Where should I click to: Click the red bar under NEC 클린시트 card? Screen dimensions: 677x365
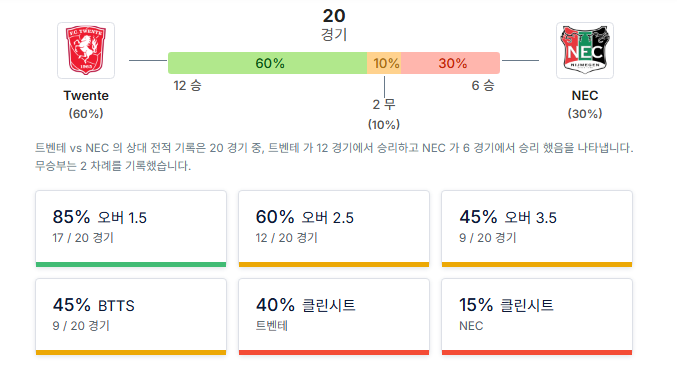tap(537, 352)
